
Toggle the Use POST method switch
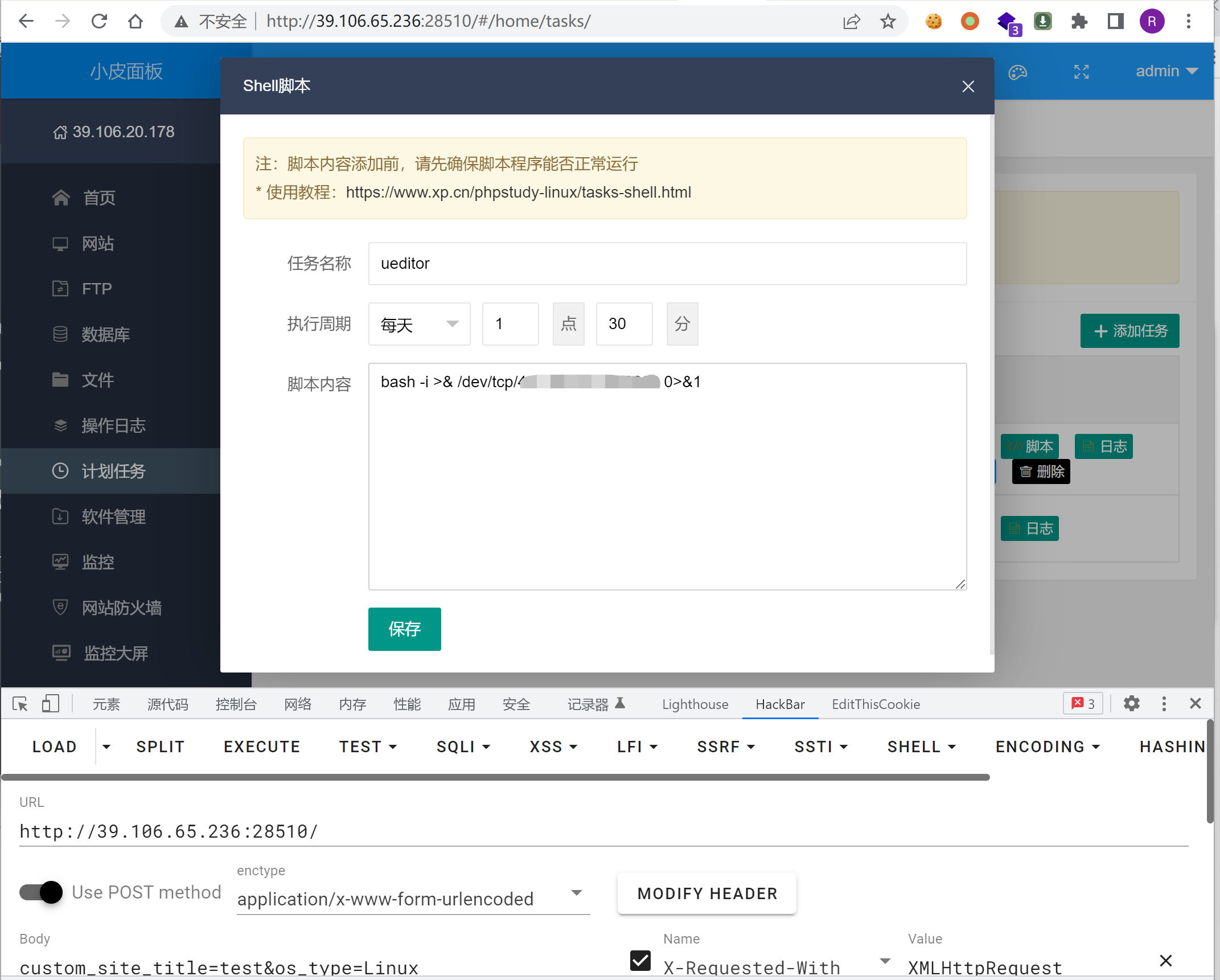[x=41, y=892]
